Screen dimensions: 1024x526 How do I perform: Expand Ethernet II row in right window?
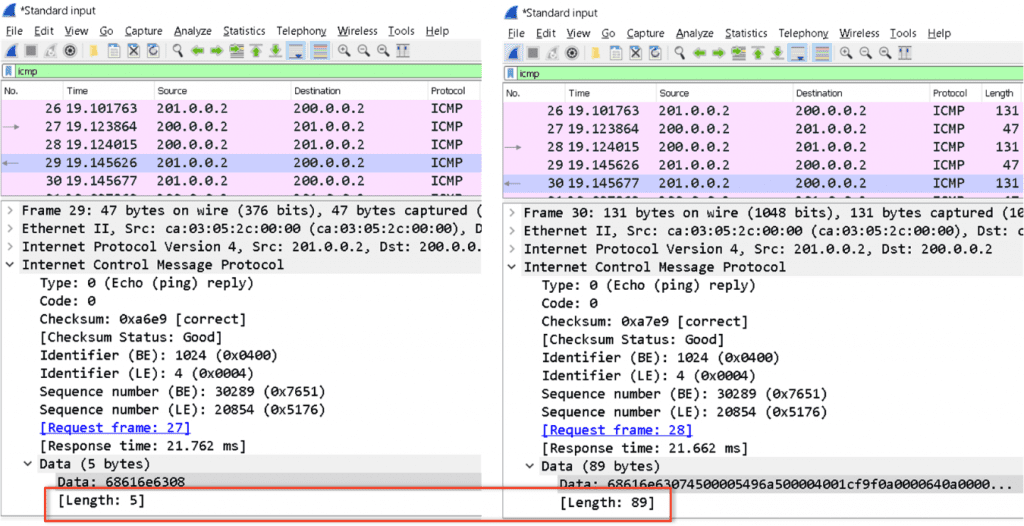(511, 231)
